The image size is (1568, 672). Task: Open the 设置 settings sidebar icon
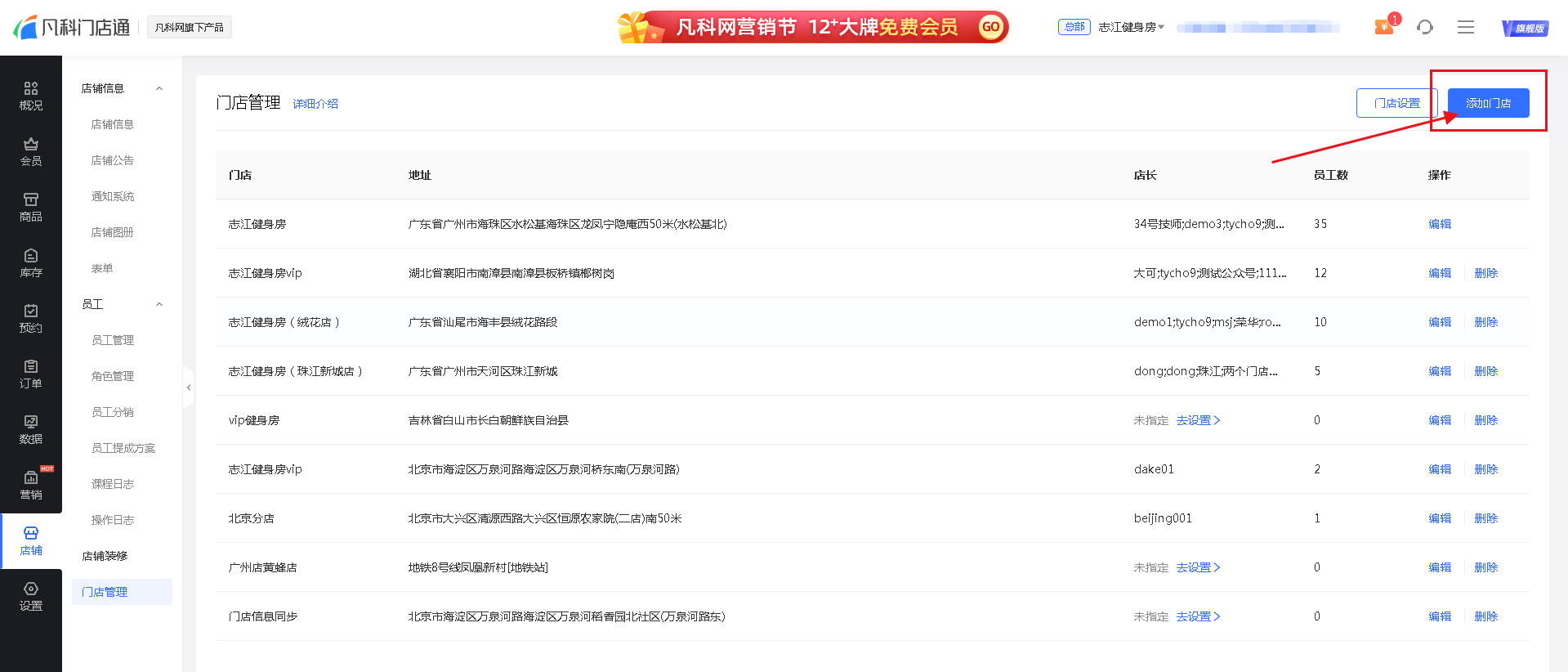point(31,597)
